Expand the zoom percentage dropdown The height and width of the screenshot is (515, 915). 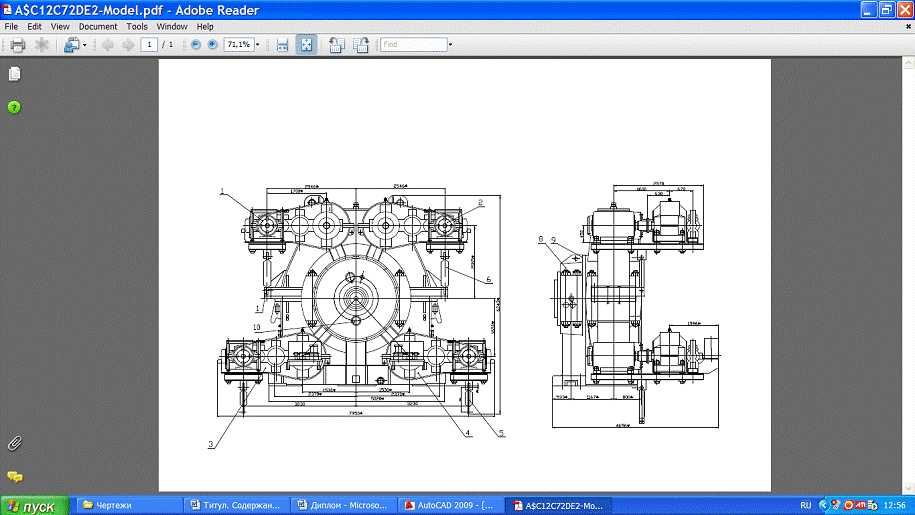[258, 45]
